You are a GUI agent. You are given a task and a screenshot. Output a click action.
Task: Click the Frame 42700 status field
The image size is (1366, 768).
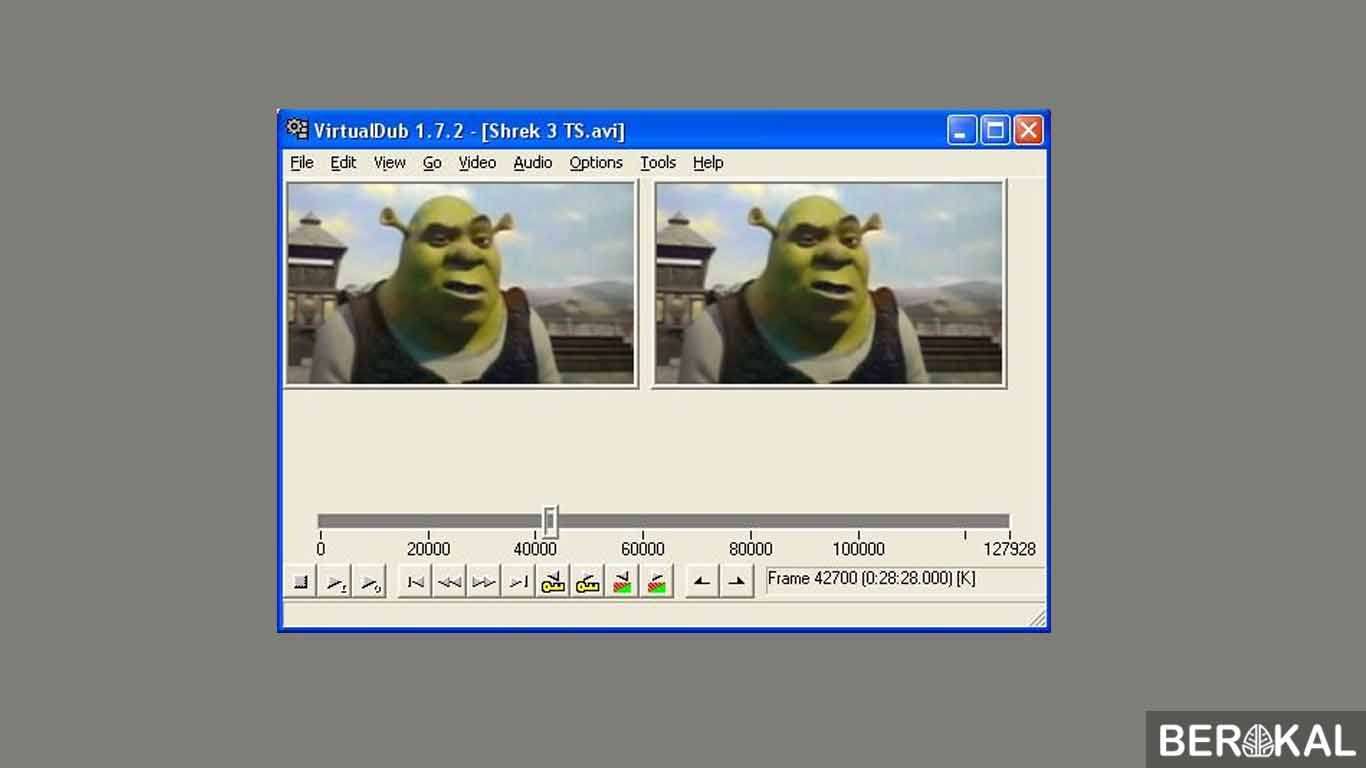click(905, 579)
